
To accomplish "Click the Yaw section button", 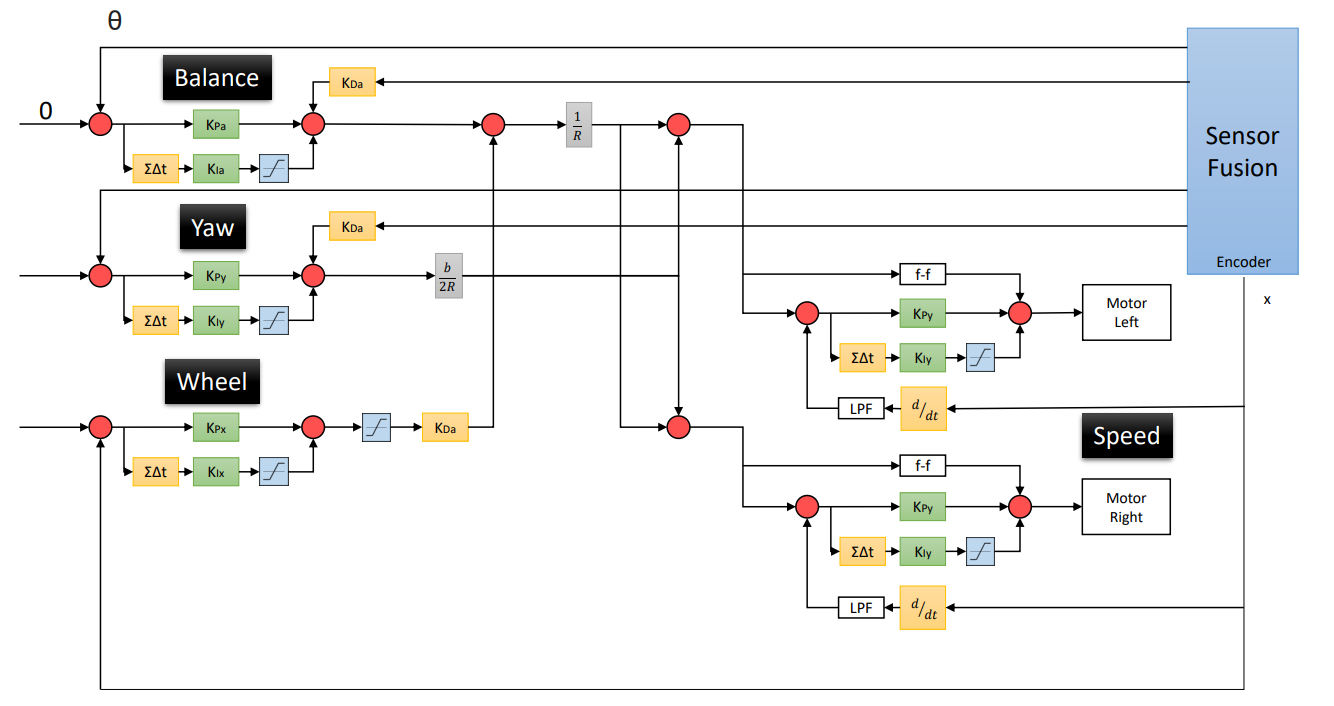I will pyautogui.click(x=212, y=227).
